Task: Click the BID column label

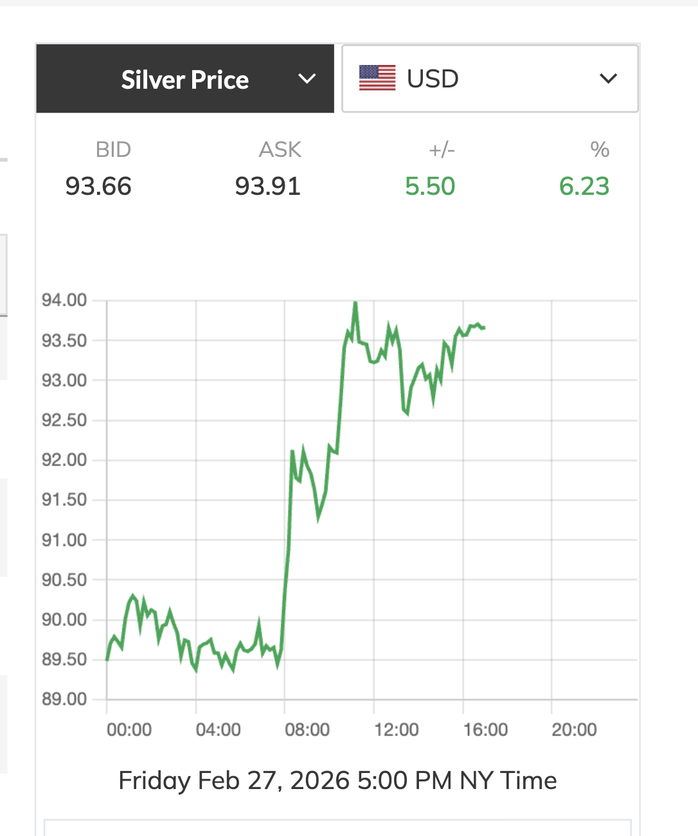Action: pos(113,150)
